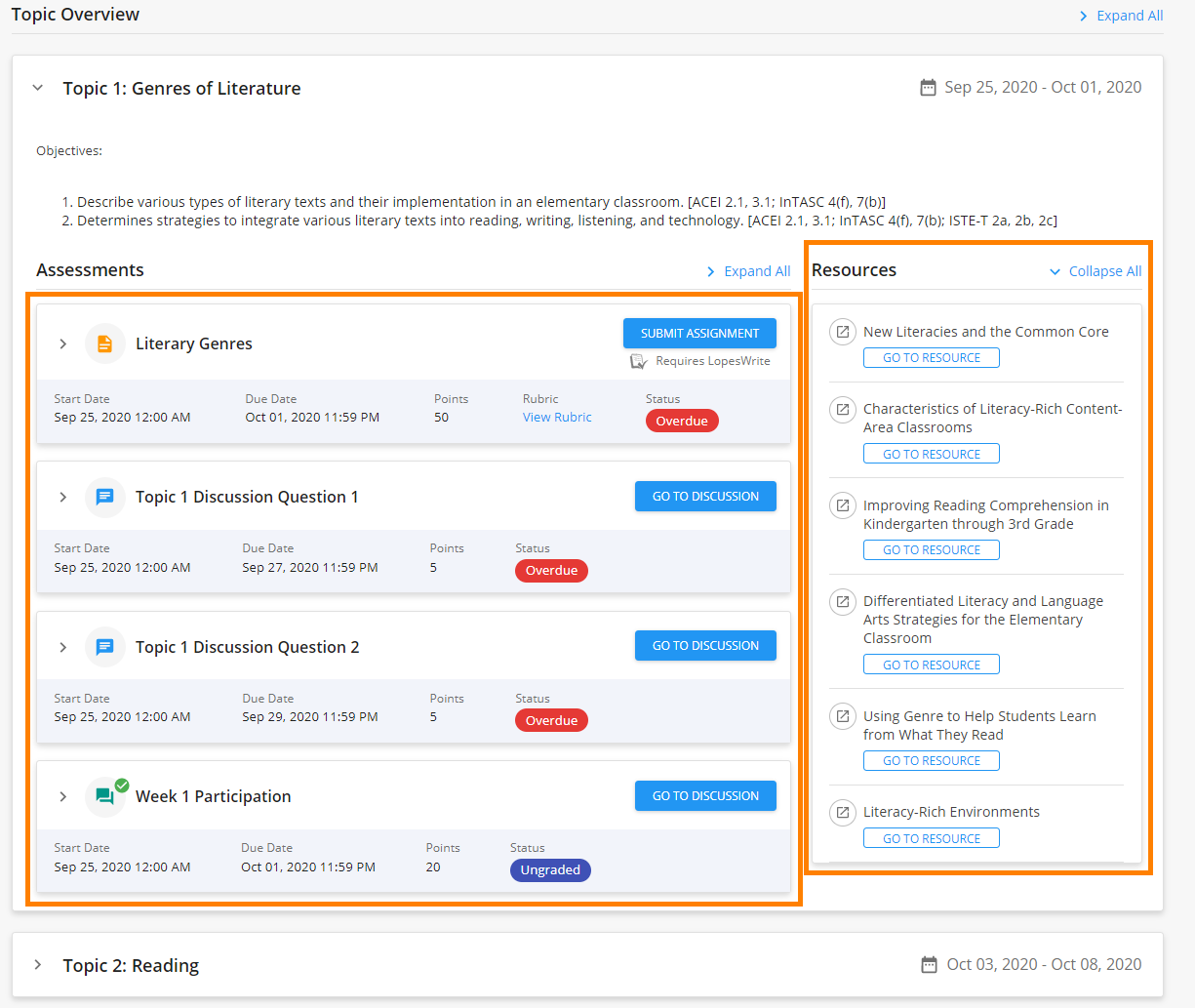Click external link icon for Literacy-Rich Environments
Image resolution: width=1195 pixels, height=1008 pixels.
coord(842,812)
